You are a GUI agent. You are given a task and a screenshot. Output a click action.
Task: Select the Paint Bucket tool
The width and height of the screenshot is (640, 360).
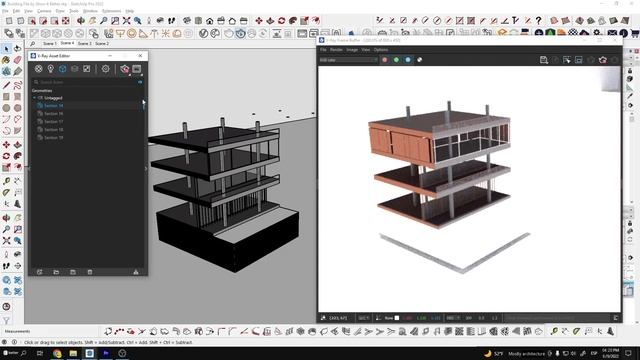coord(7,60)
